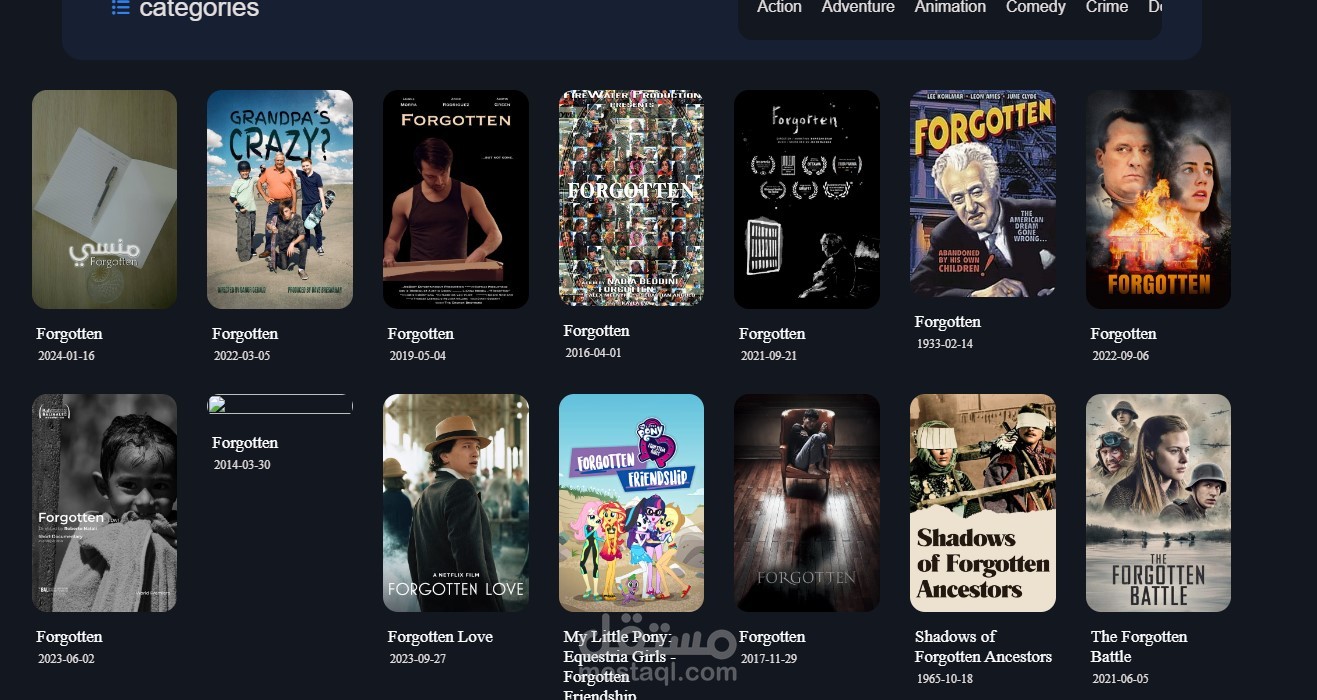1317x700 pixels.
Task: Click the Shadows of Forgotten Ancestors title
Action: 983,647
